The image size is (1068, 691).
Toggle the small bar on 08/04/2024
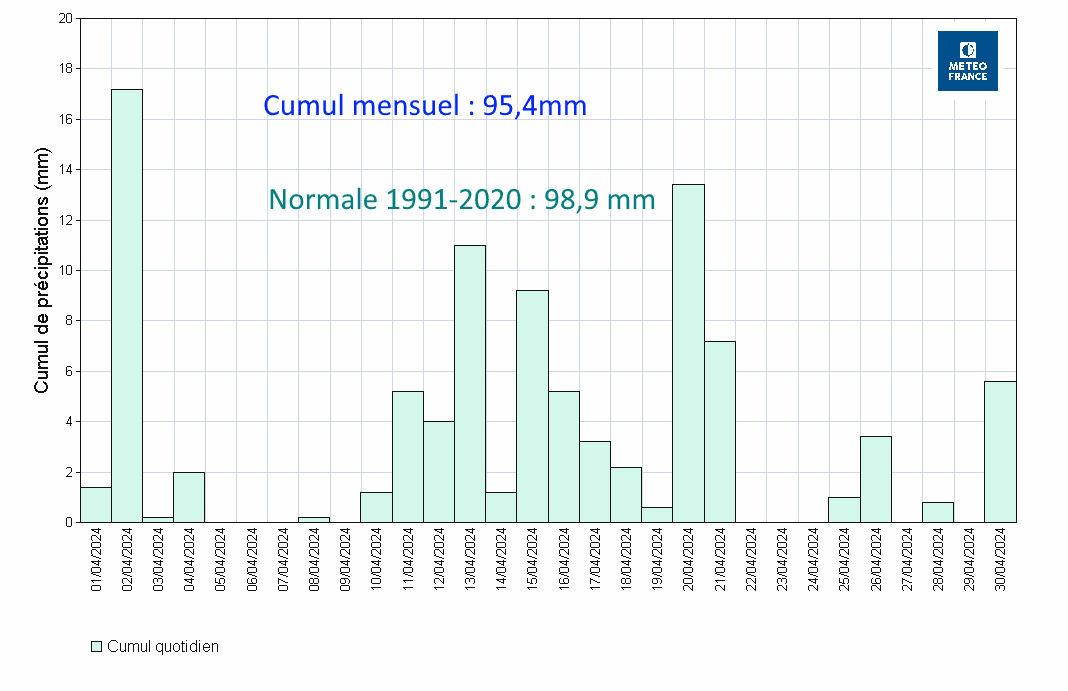point(313,518)
